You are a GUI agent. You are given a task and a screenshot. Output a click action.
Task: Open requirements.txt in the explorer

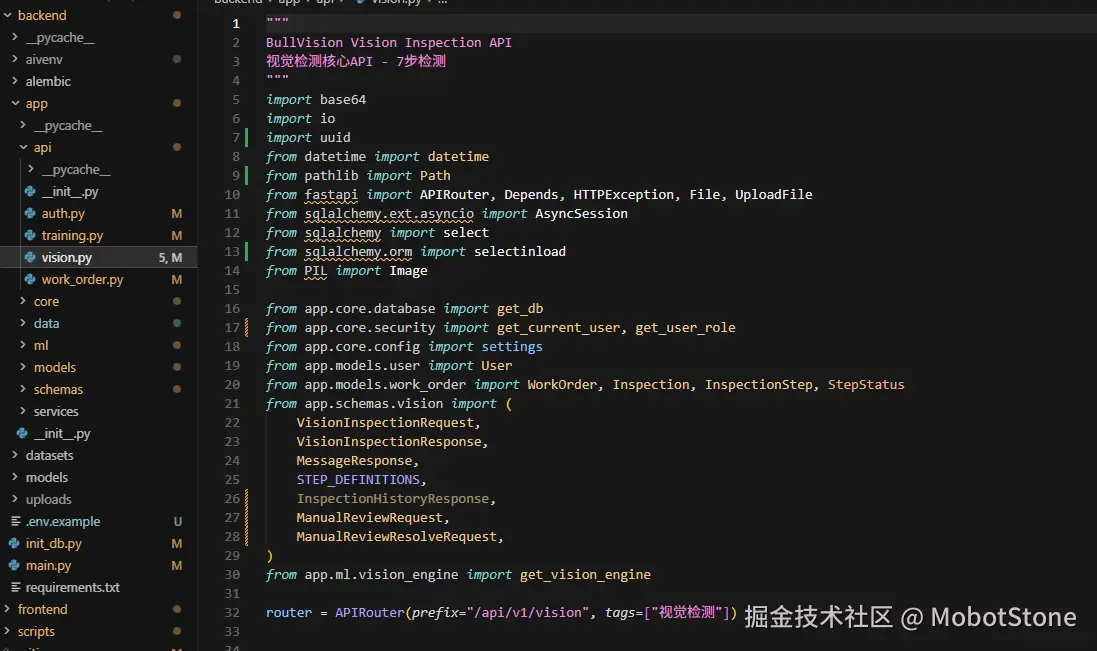tap(73, 587)
